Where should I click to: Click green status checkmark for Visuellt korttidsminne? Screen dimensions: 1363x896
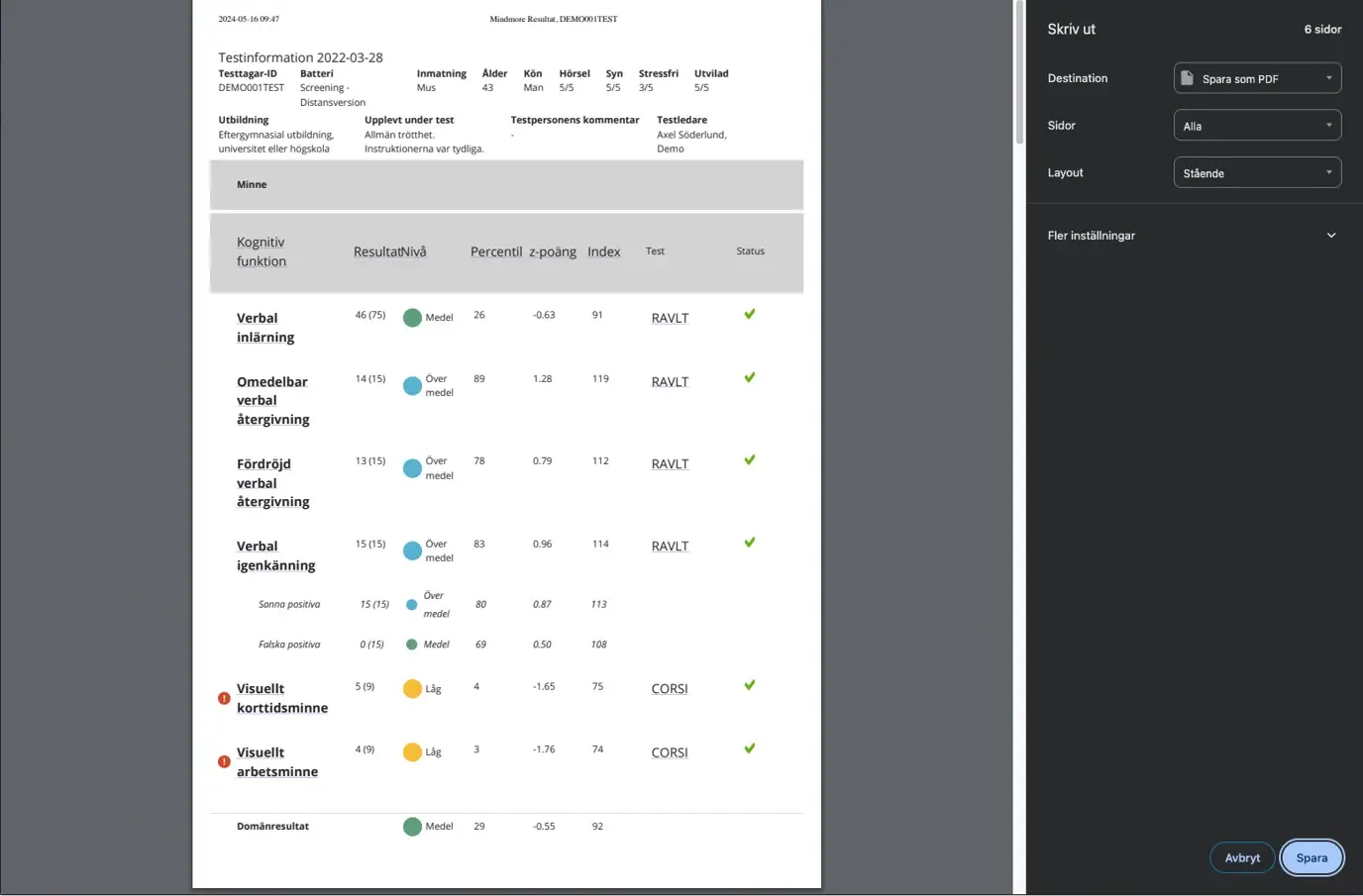tap(750, 685)
